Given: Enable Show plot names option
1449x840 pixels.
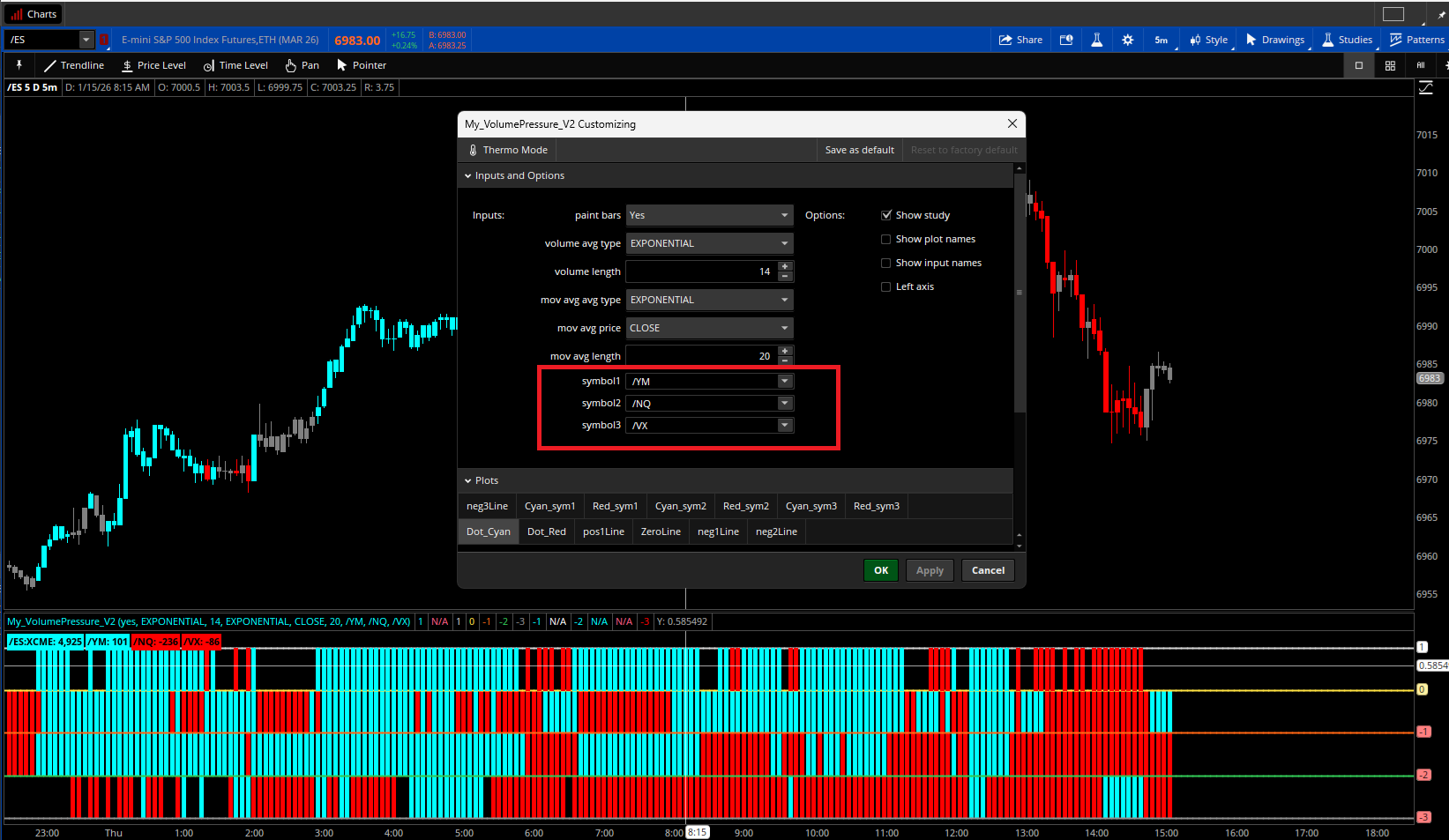Looking at the screenshot, I should pos(886,239).
